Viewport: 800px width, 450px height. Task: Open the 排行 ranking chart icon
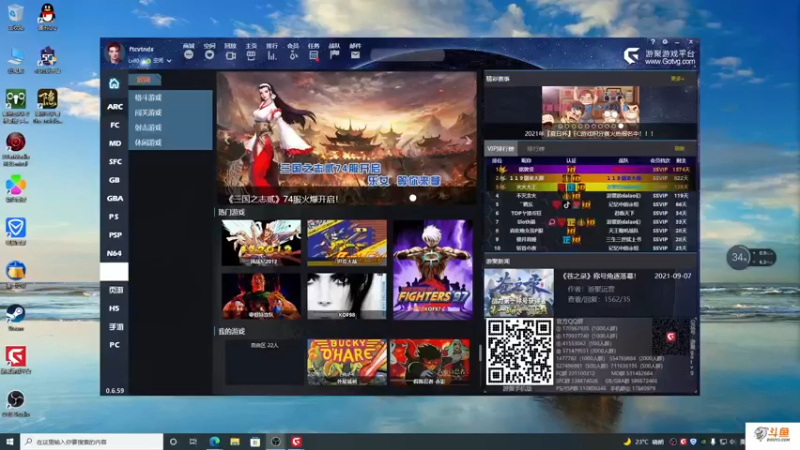pos(272,55)
